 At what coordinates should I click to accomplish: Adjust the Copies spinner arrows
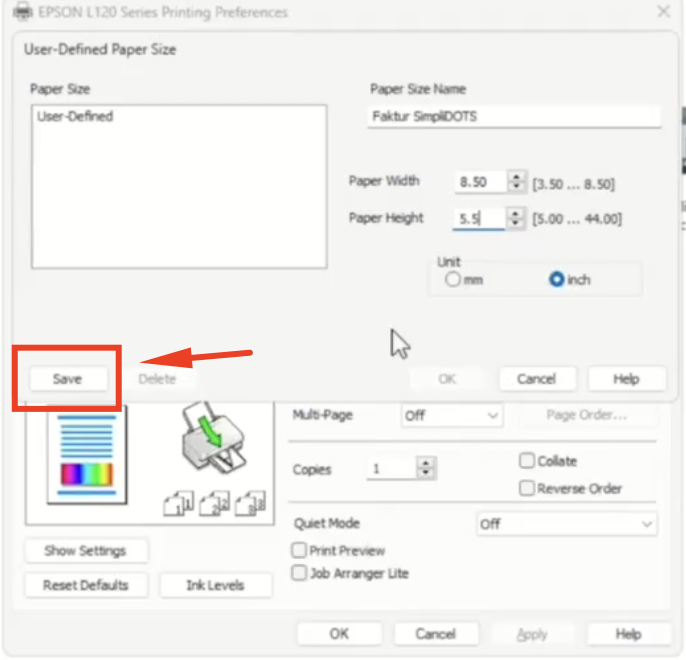[427, 468]
